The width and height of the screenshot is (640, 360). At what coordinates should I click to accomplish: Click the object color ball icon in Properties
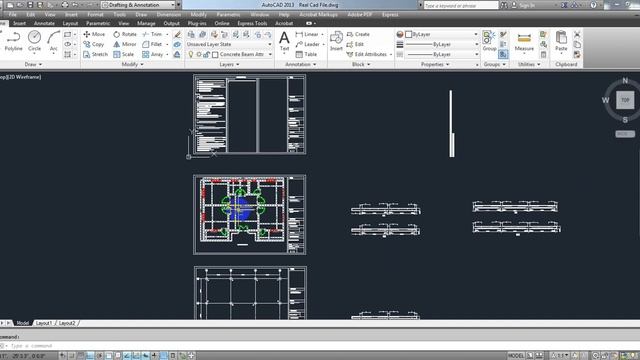[x=400, y=34]
